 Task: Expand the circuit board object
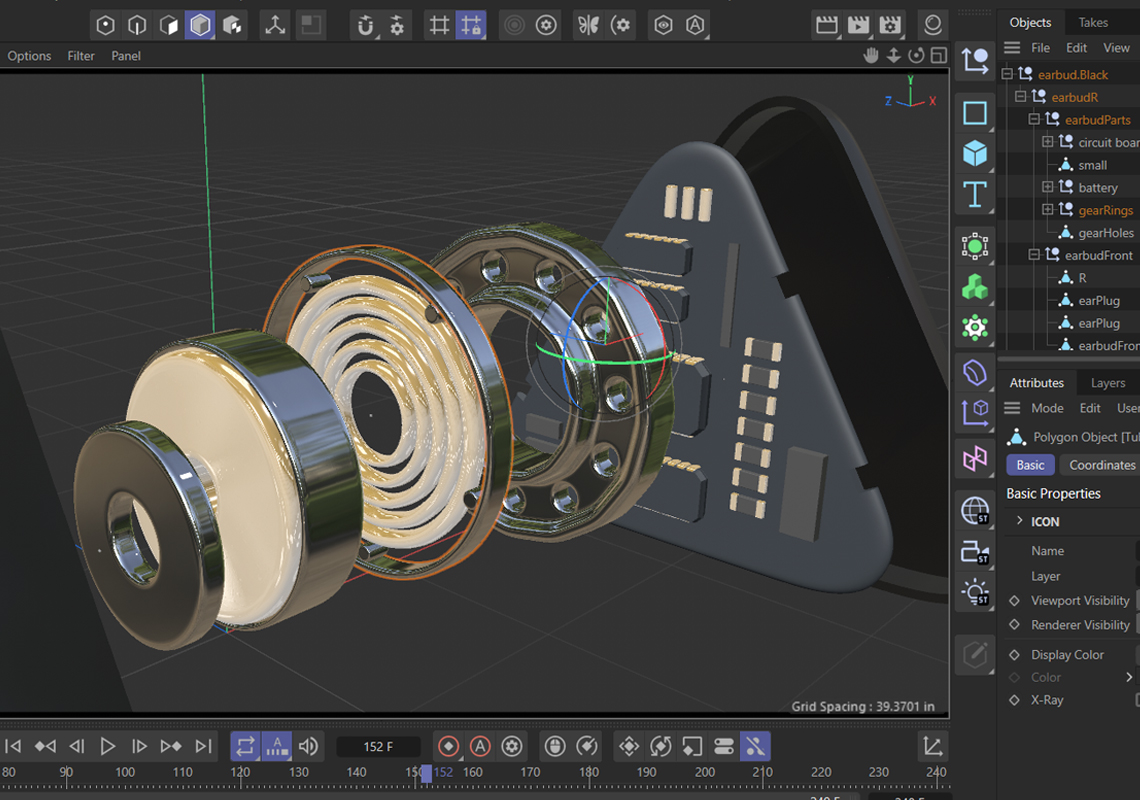(1048, 142)
